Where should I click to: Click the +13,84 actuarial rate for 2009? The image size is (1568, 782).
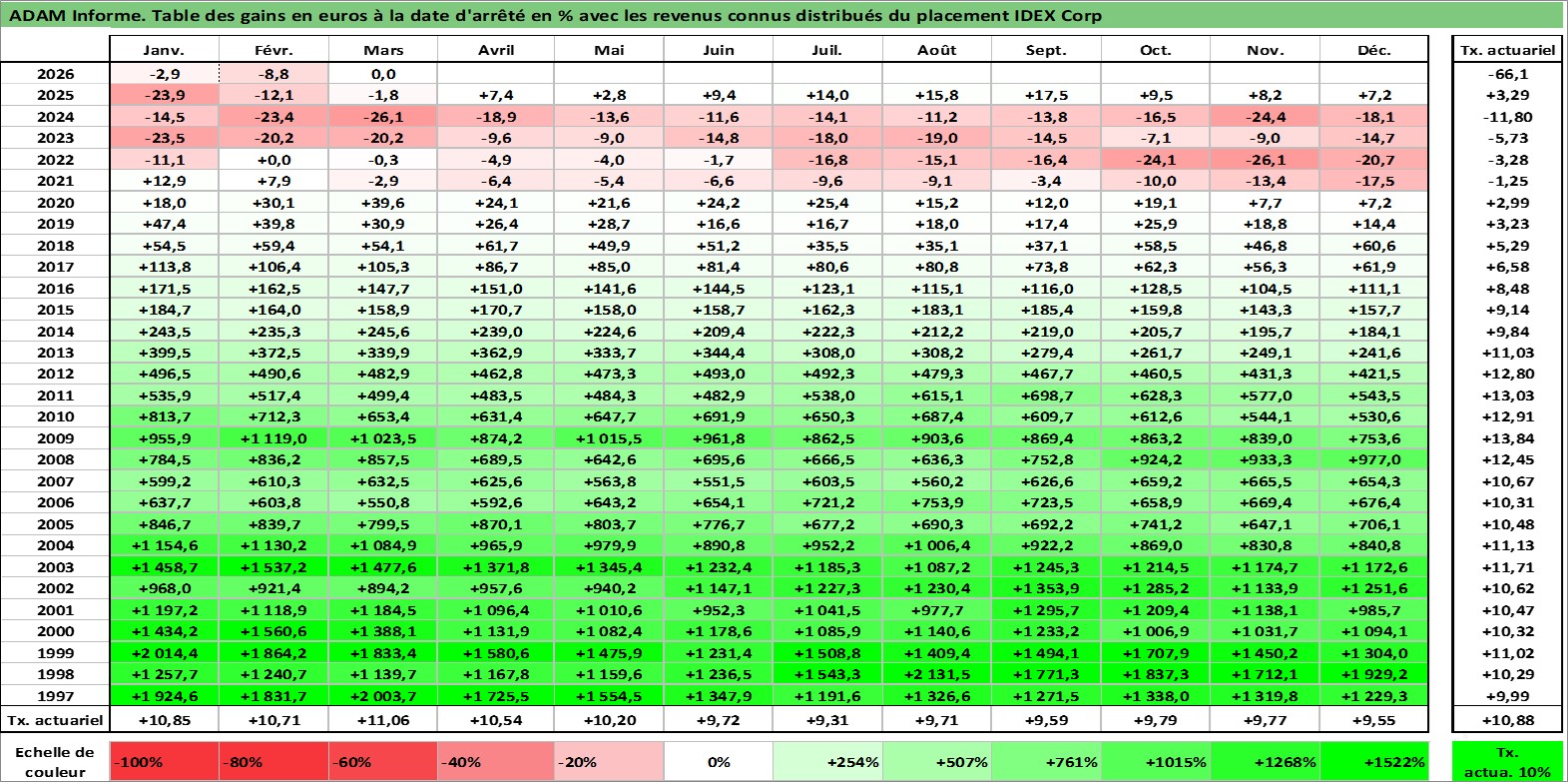pyautogui.click(x=1507, y=438)
